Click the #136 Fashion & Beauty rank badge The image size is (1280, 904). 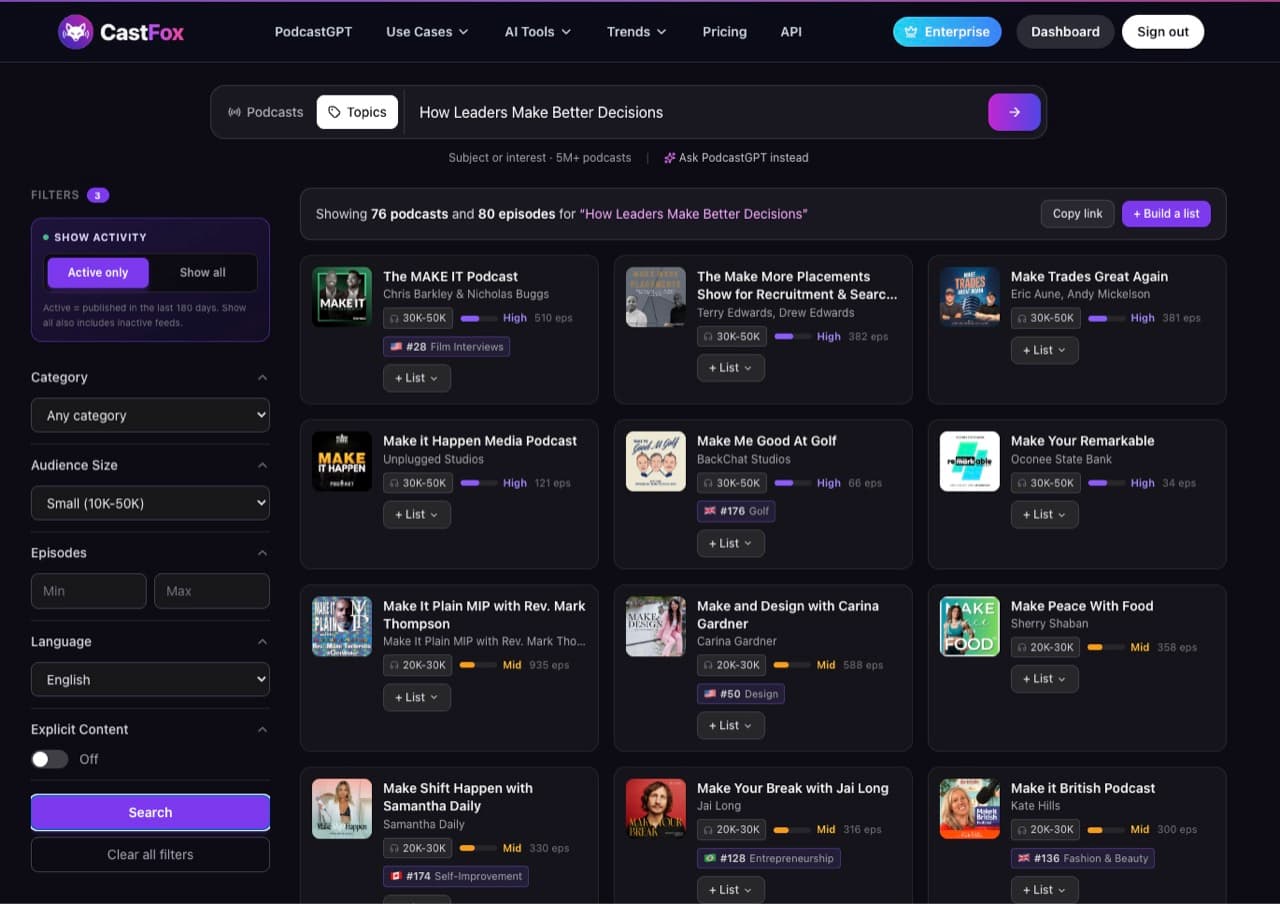(1083, 858)
